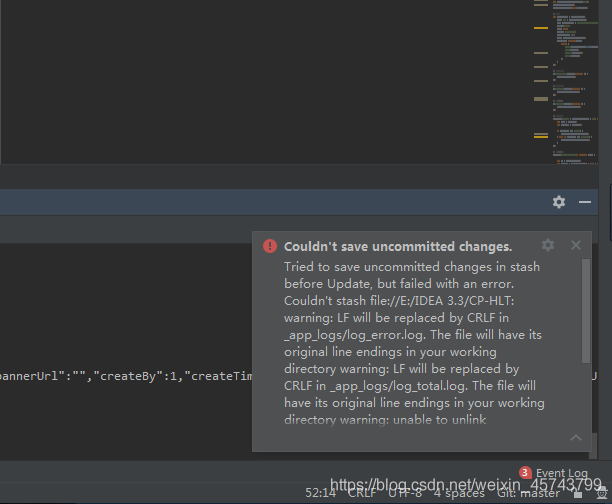Hide the tool window with minus icon
This screenshot has height=504, width=612.
[x=585, y=202]
